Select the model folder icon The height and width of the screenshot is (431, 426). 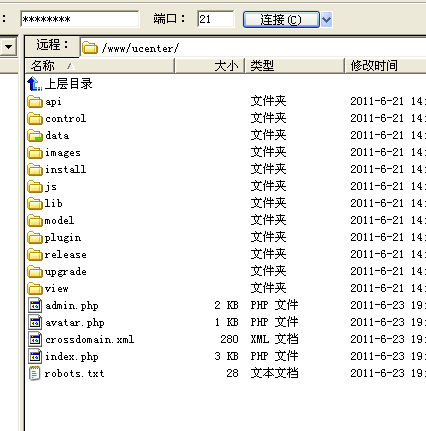35,221
